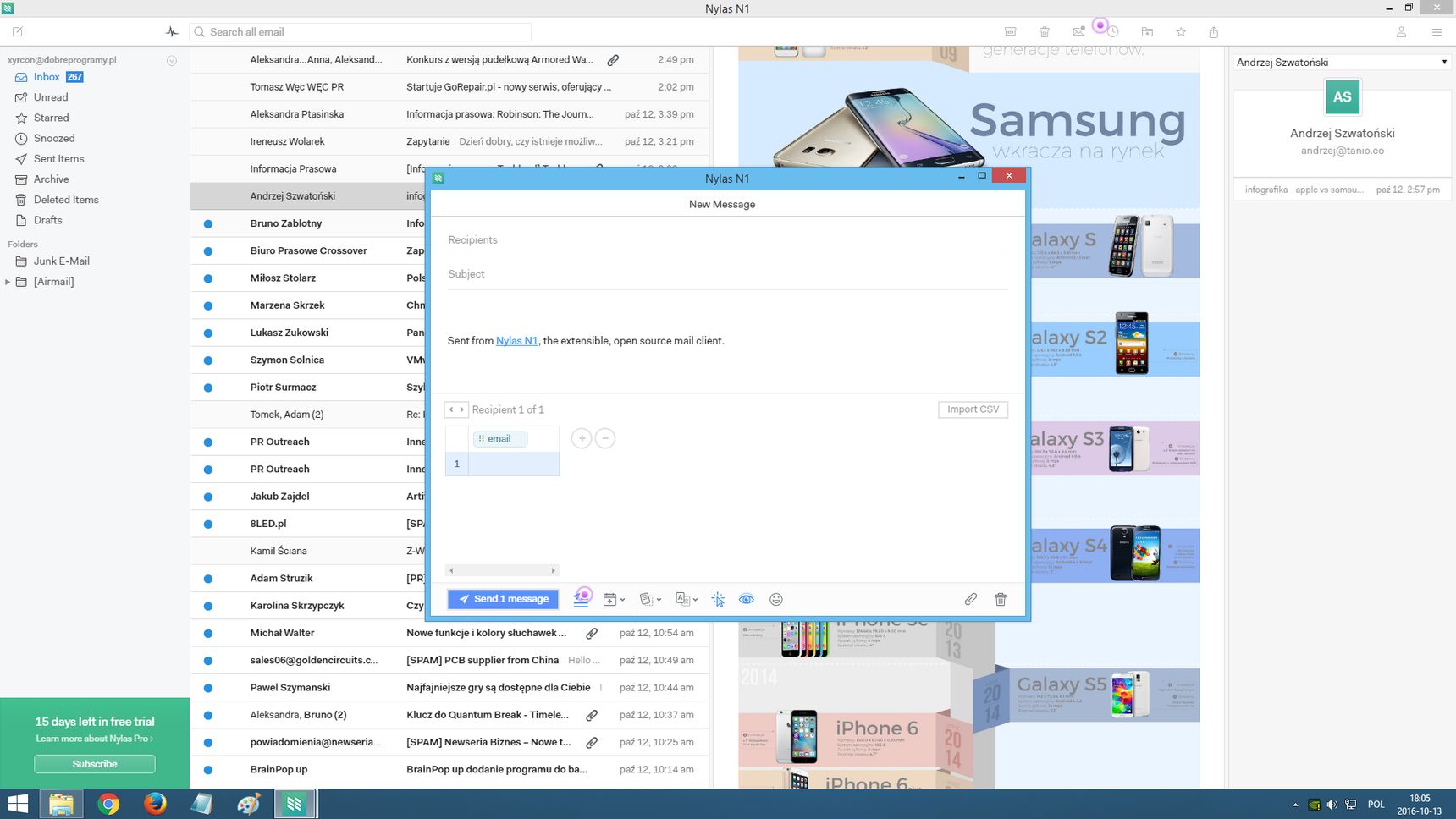The width and height of the screenshot is (1456, 819).
Task: Open Nylas N1 from the Windows taskbar
Action: [295, 804]
